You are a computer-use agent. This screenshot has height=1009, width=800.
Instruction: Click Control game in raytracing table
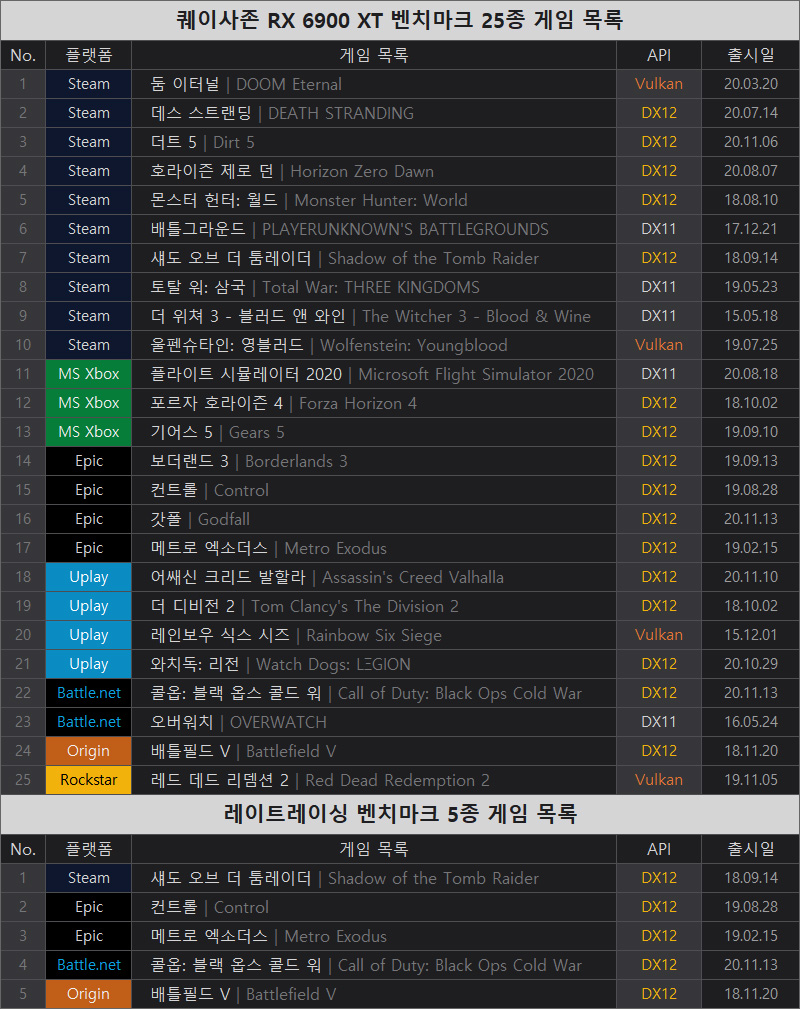tap(374, 907)
